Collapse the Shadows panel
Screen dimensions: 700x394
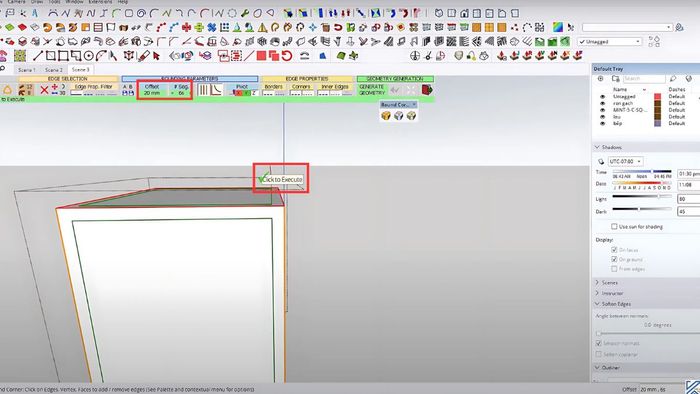[x=597, y=147]
